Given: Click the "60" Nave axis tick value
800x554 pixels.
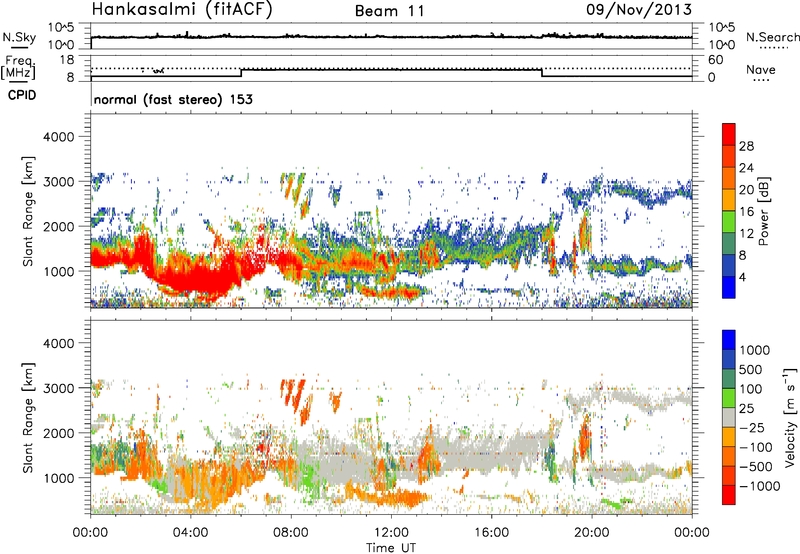Looking at the screenshot, I should click(715, 60).
